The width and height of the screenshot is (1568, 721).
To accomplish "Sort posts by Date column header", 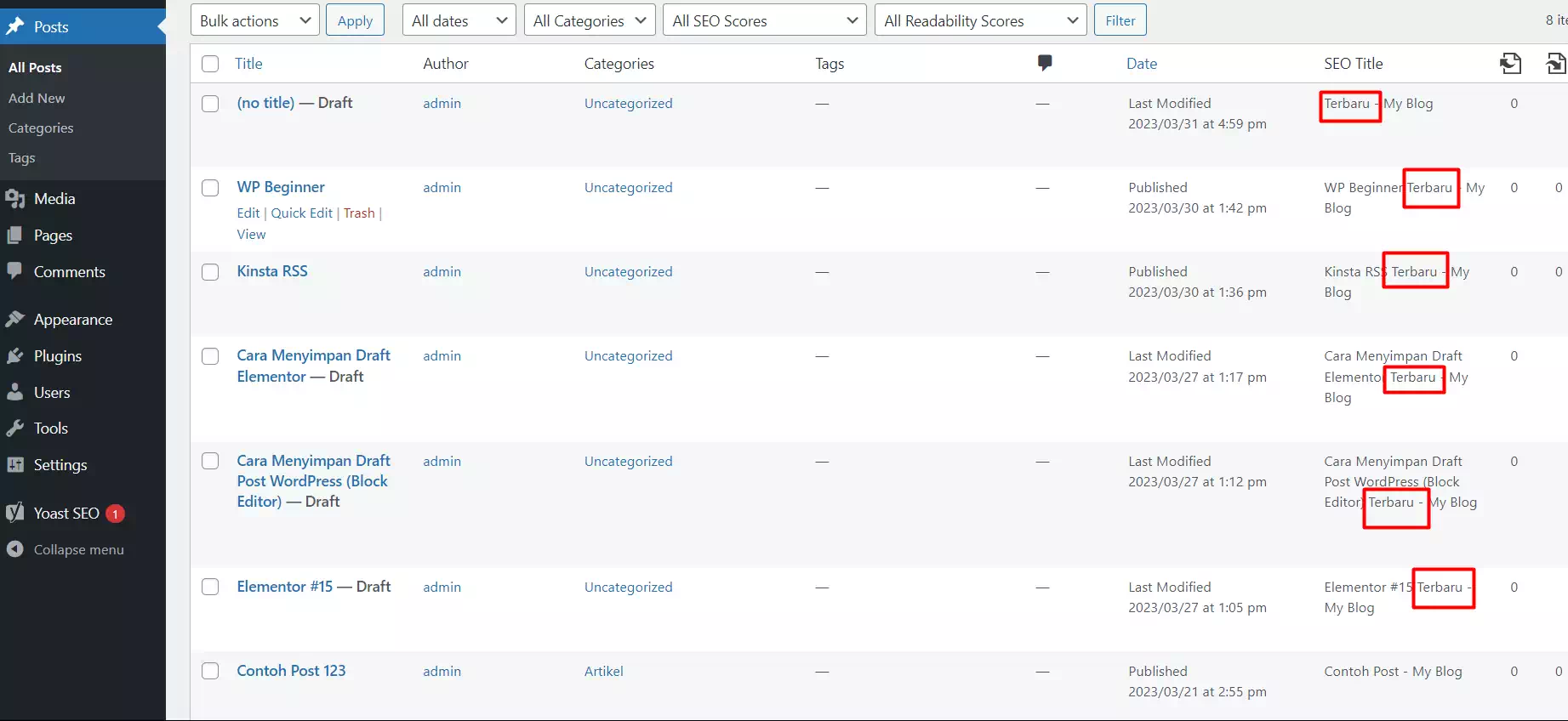I will [1142, 64].
